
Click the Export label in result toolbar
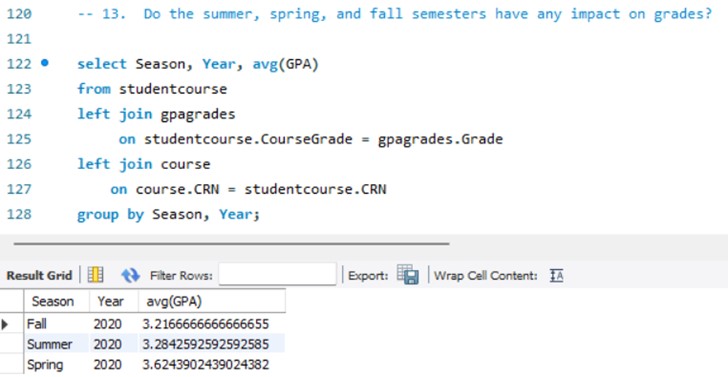pyautogui.click(x=368, y=276)
